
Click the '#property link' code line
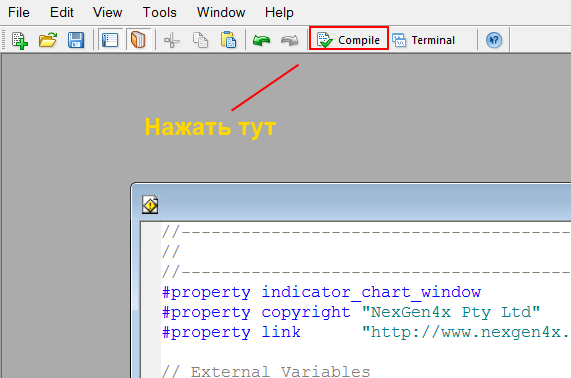(x=366, y=332)
